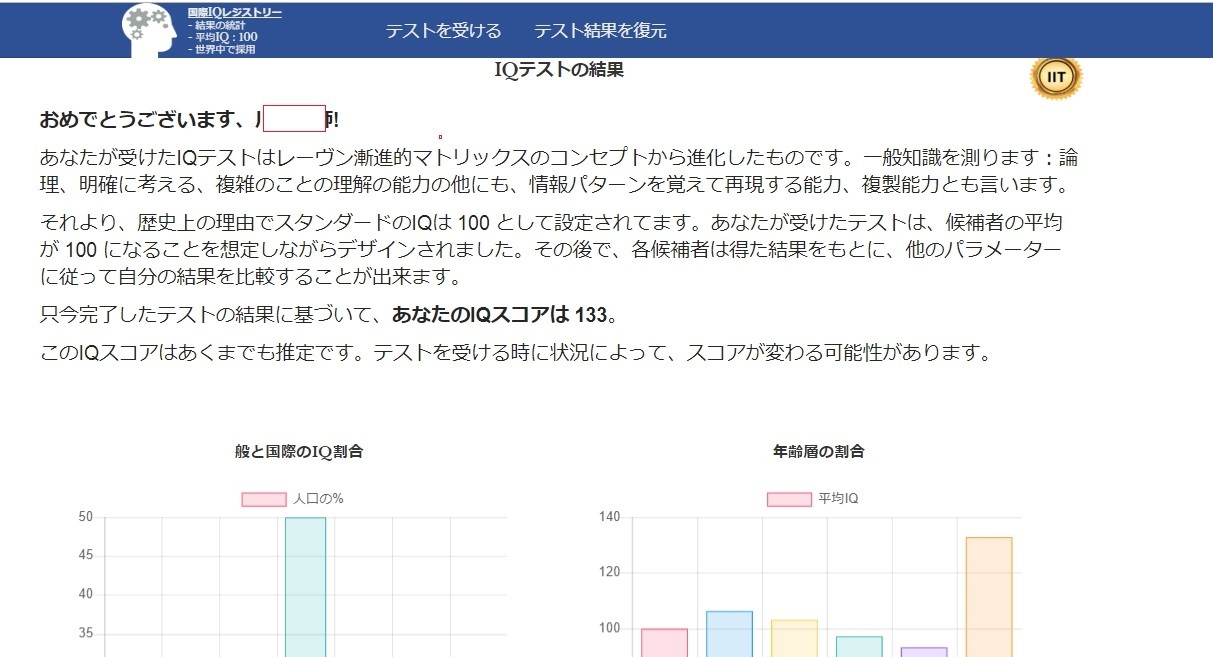The height and width of the screenshot is (657, 1213).
Task: Click the 国際IQレジストリー site title link
Action: 234,13
